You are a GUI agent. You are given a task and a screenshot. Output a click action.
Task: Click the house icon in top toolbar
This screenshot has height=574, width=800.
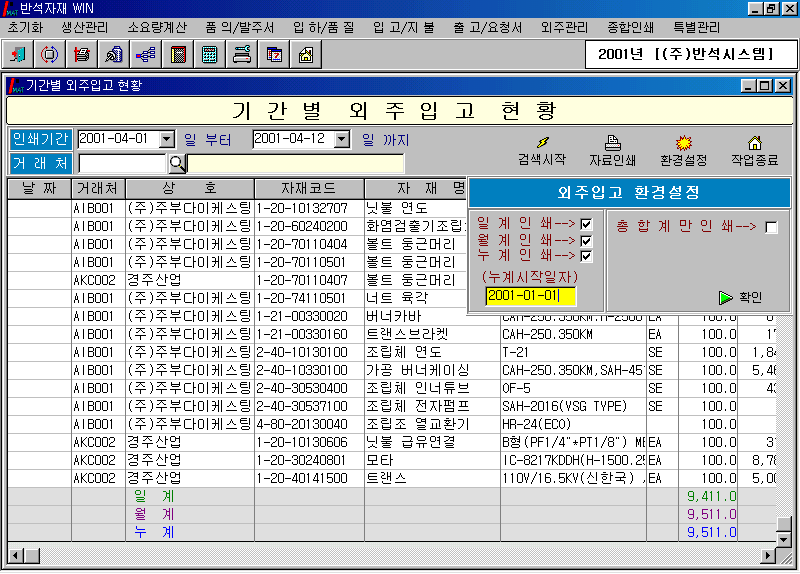pos(305,54)
